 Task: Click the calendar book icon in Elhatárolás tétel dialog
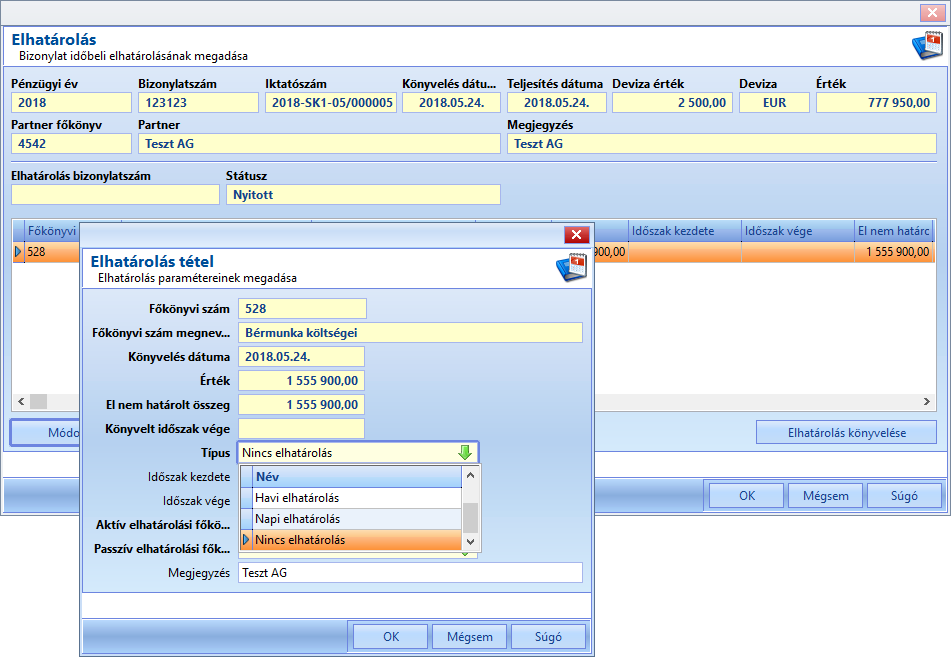coord(571,268)
